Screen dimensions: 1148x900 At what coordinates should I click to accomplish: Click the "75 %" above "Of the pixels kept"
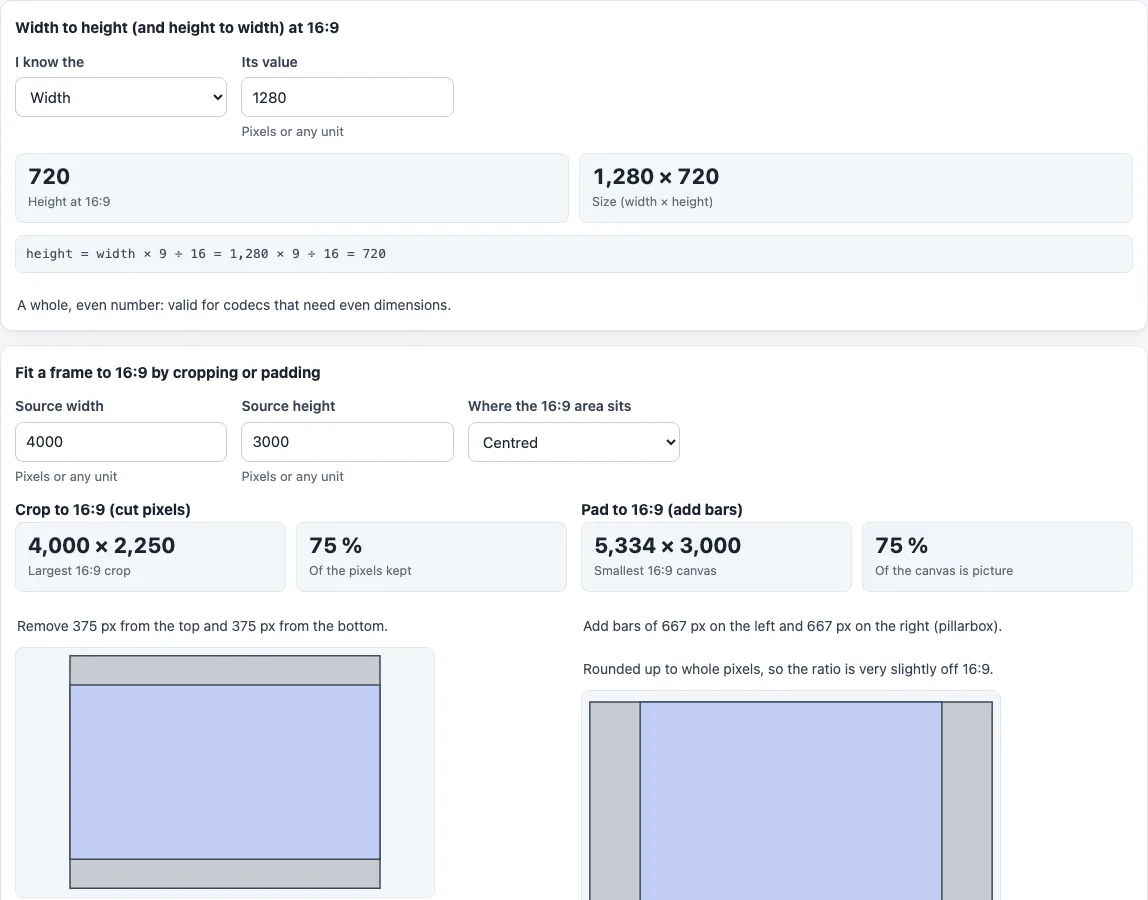(x=335, y=546)
